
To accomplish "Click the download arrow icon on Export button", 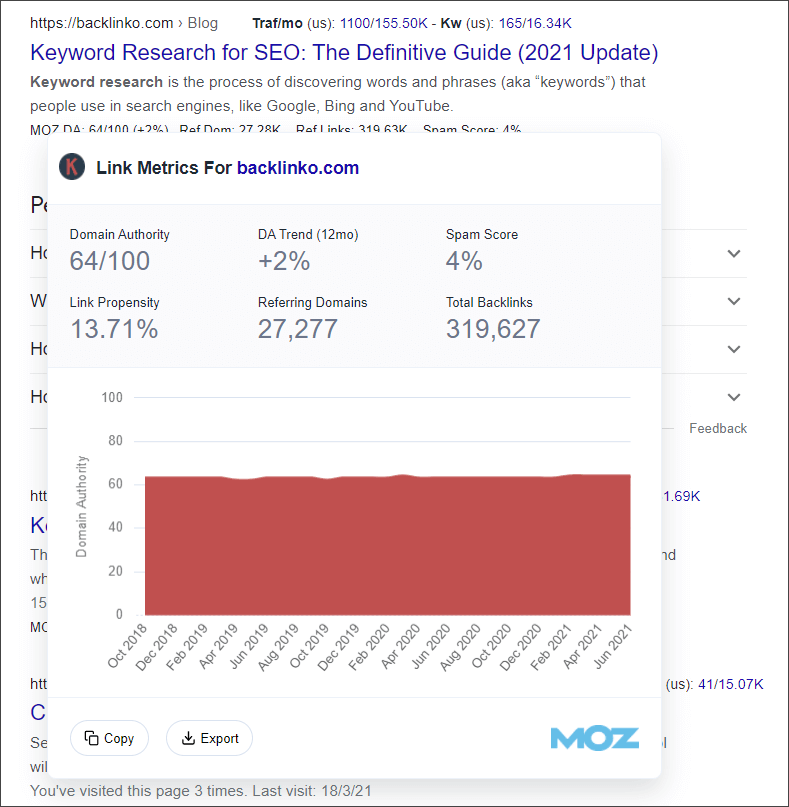I will [x=190, y=738].
